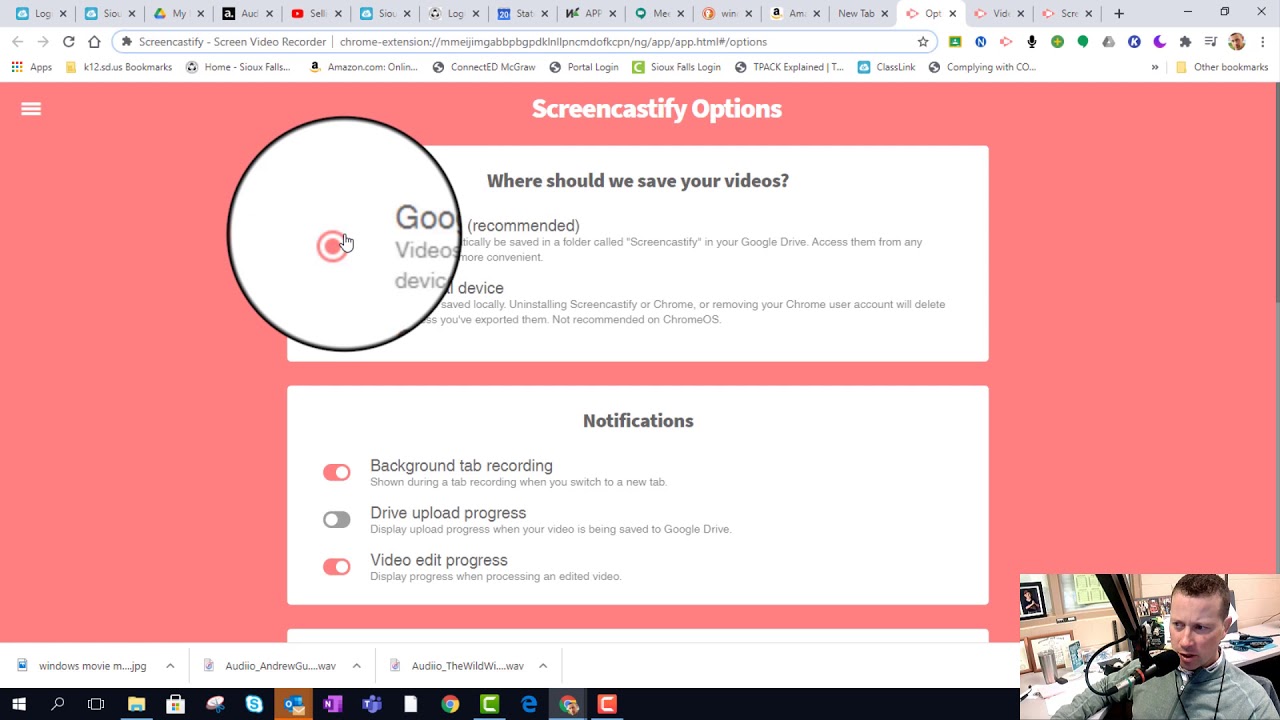Switch to the Vid tab
This screenshot has width=1280, height=720.
998,14
